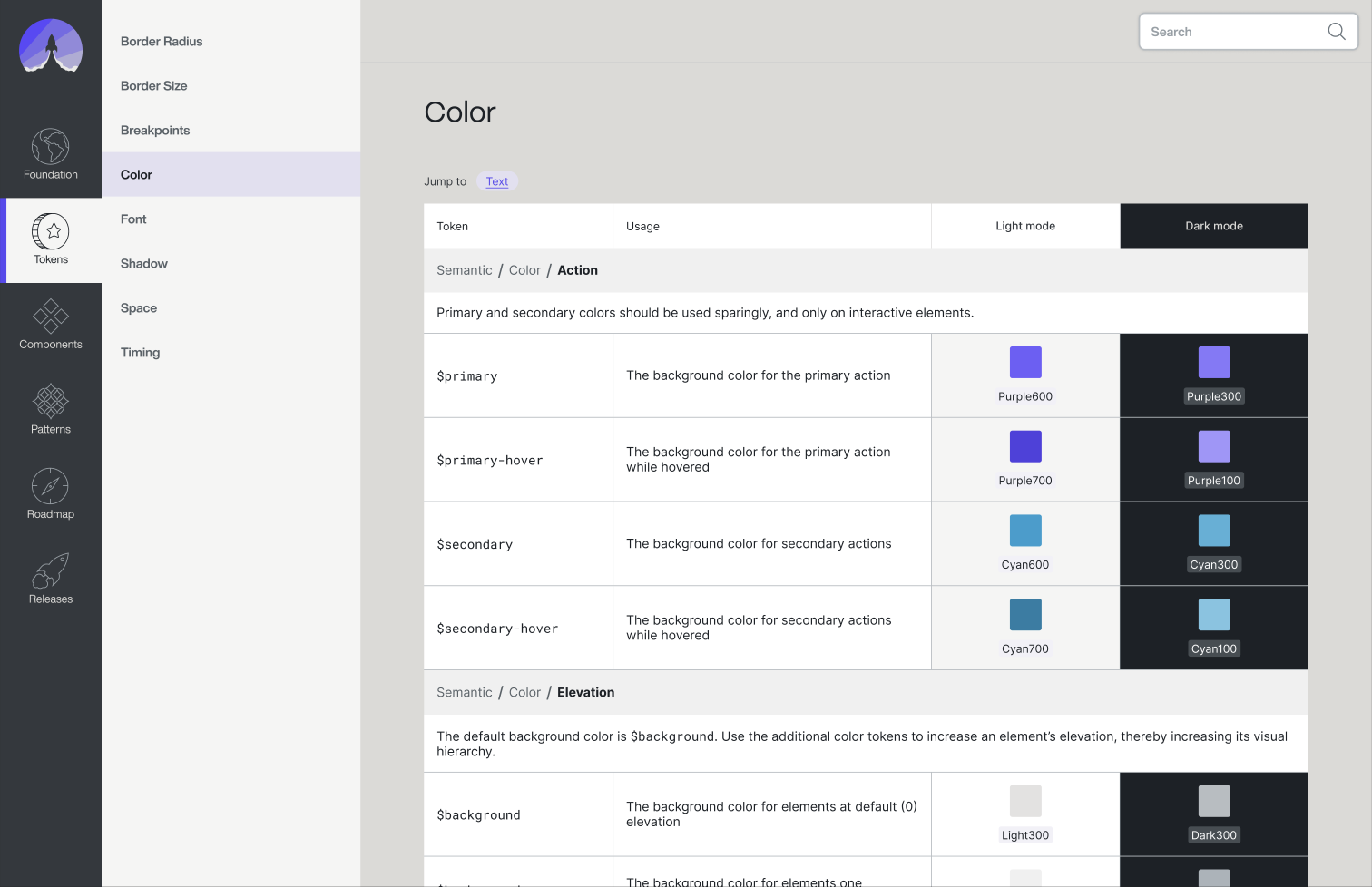
Task: Open the Components section
Action: point(50,324)
